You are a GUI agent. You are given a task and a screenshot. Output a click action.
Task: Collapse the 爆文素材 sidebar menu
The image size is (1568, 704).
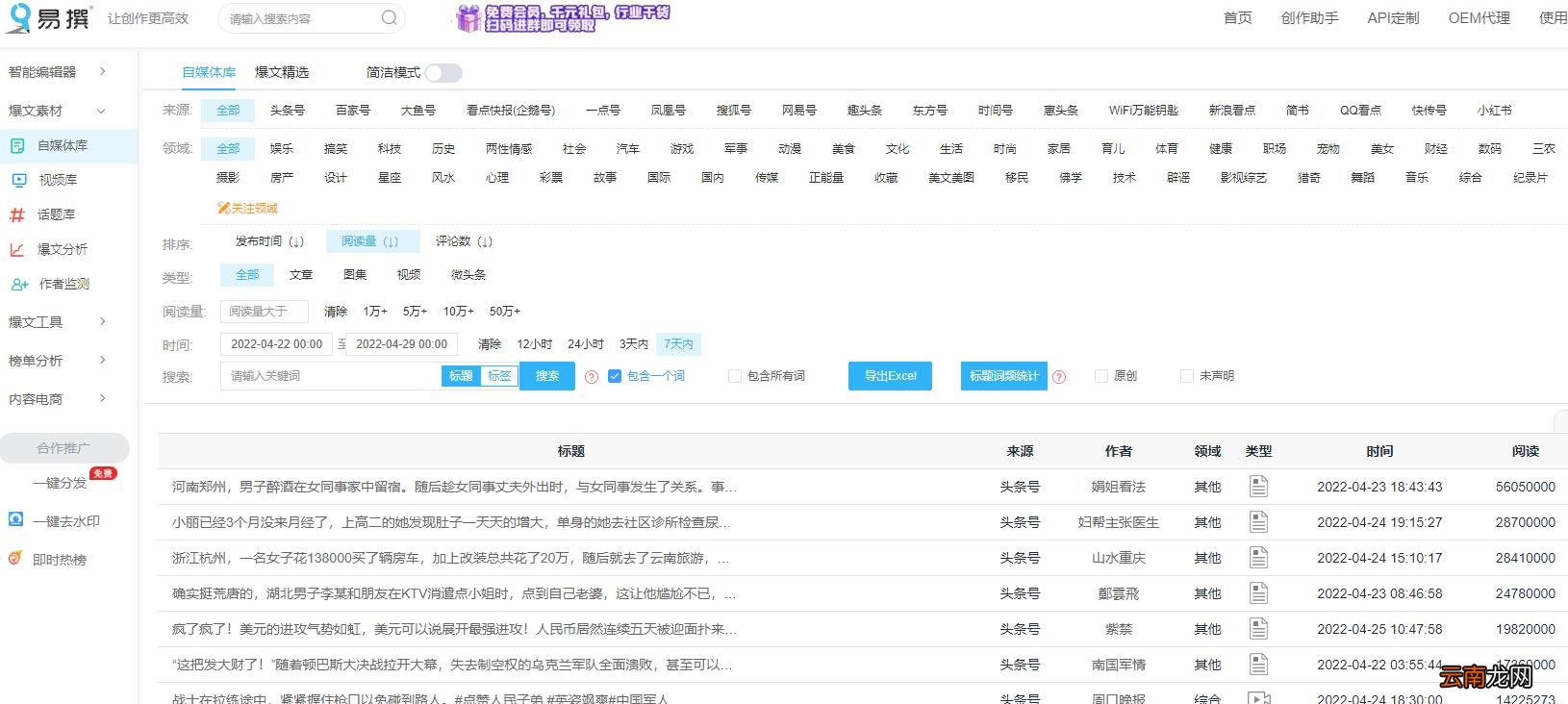pos(58,111)
